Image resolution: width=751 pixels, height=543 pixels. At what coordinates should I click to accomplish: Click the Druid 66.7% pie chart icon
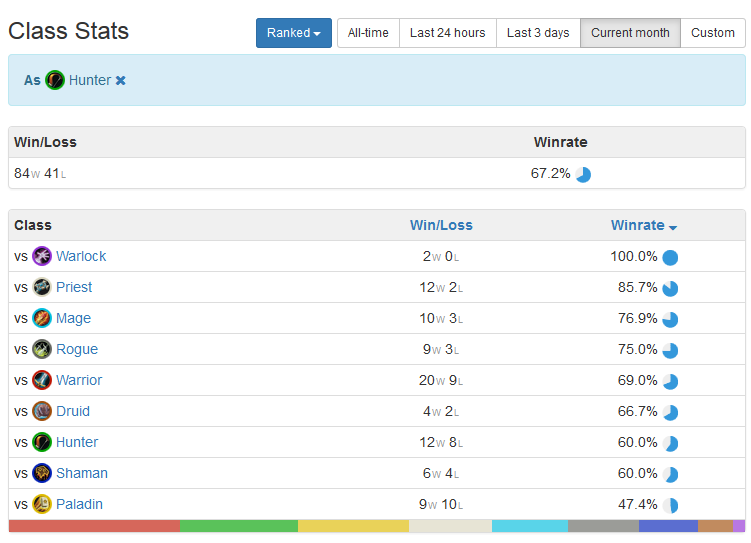[x=670, y=413]
